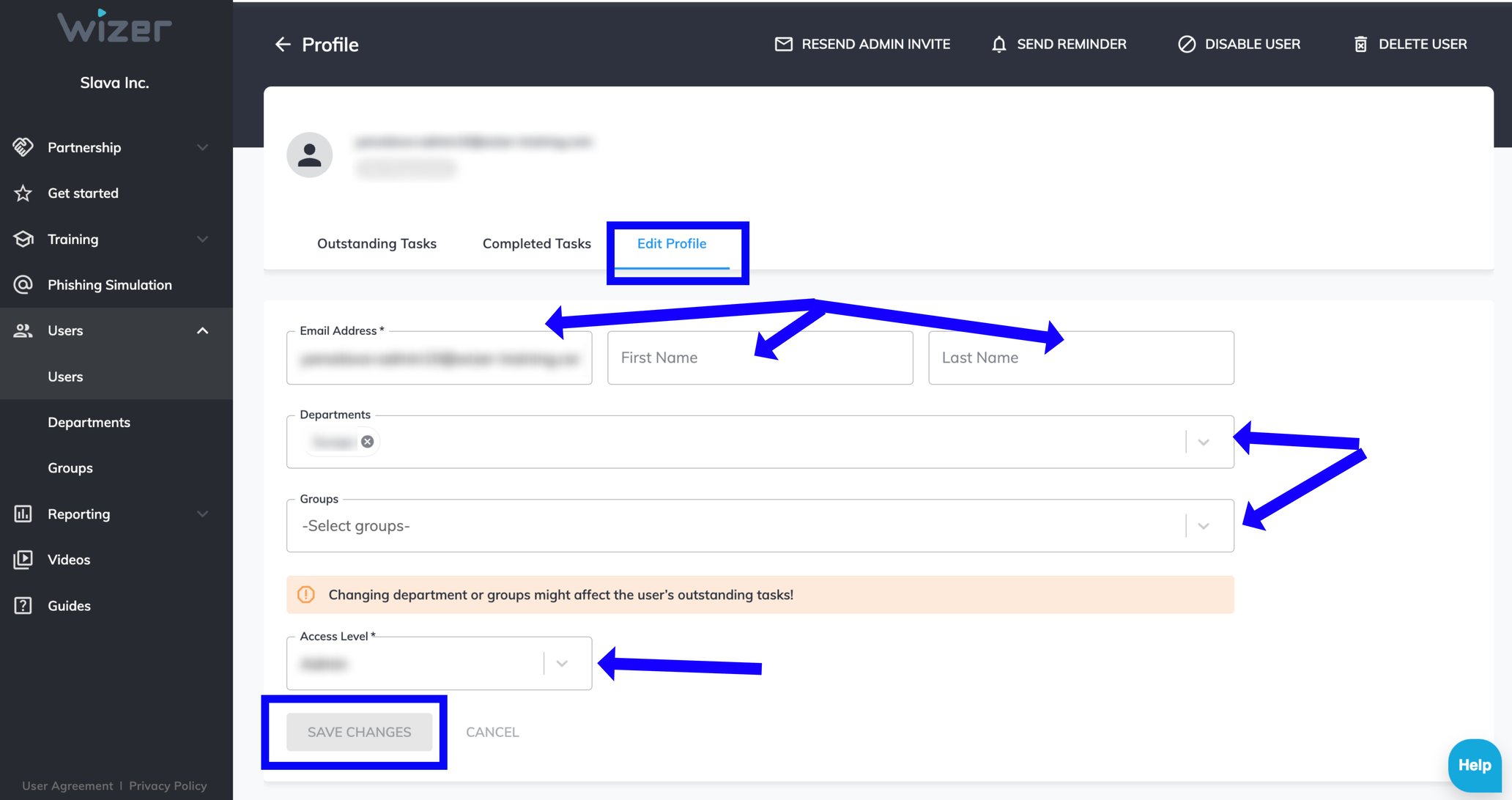
Task: Expand the Departments dropdown
Action: click(1202, 442)
